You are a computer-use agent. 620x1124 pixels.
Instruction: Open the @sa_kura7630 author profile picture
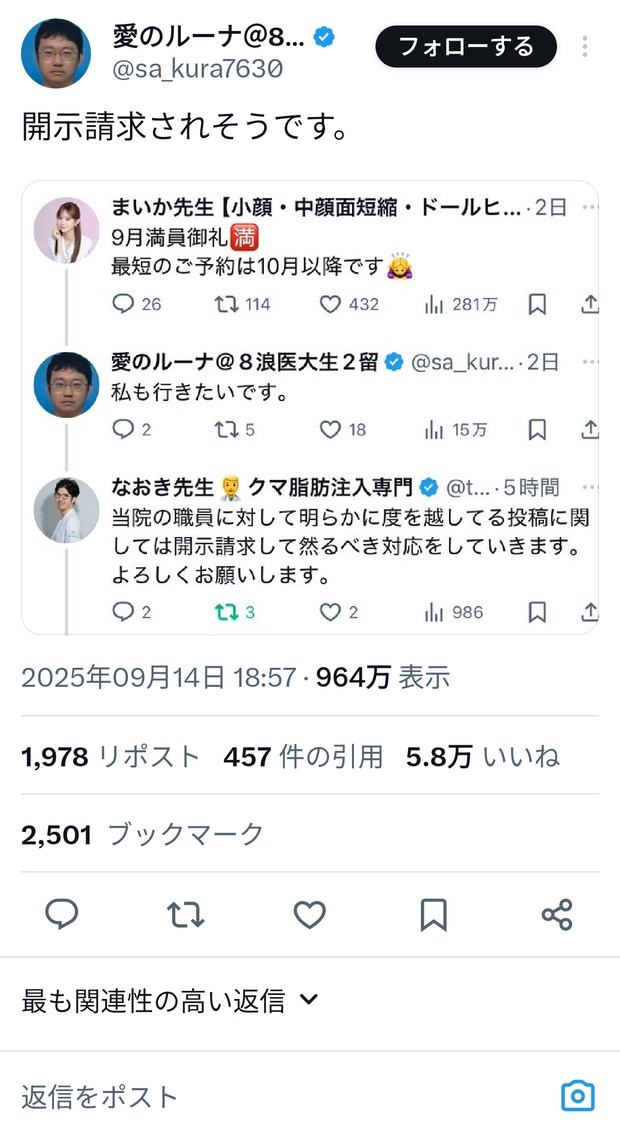tap(56, 54)
